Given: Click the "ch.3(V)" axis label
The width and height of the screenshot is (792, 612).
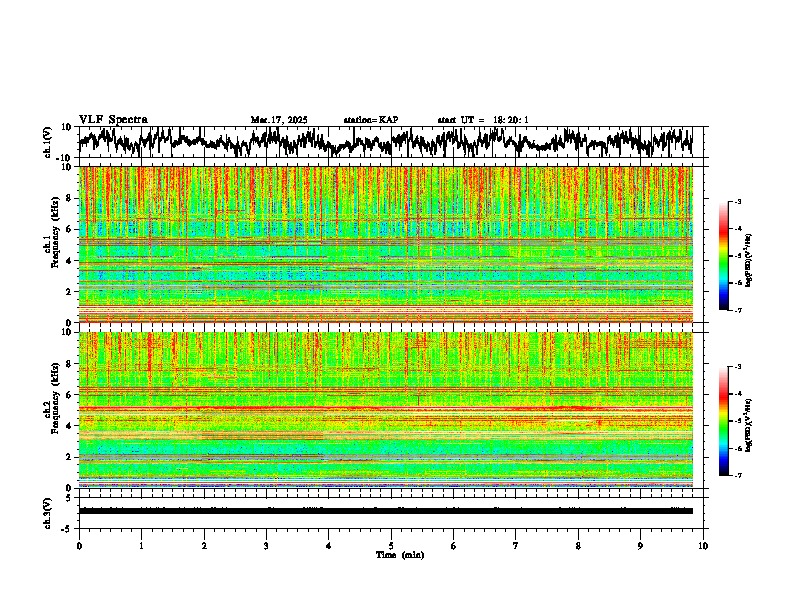Looking at the screenshot, I should click(48, 513).
